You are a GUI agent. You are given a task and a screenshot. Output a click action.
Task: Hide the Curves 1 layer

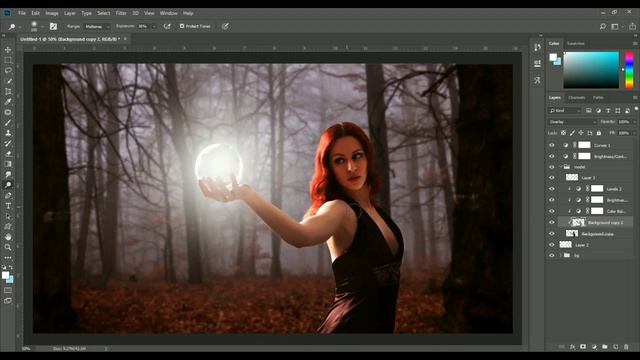pos(552,145)
